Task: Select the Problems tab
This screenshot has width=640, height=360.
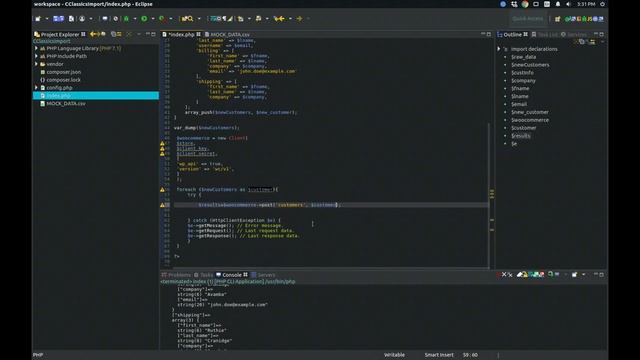Action: click(176, 275)
